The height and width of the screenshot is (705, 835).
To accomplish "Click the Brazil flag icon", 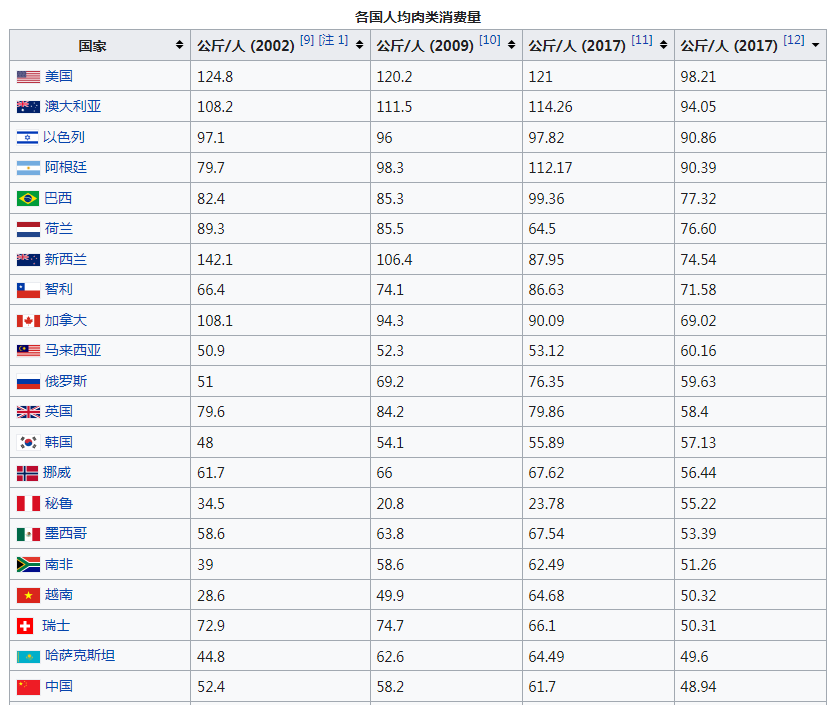I will click(28, 199).
